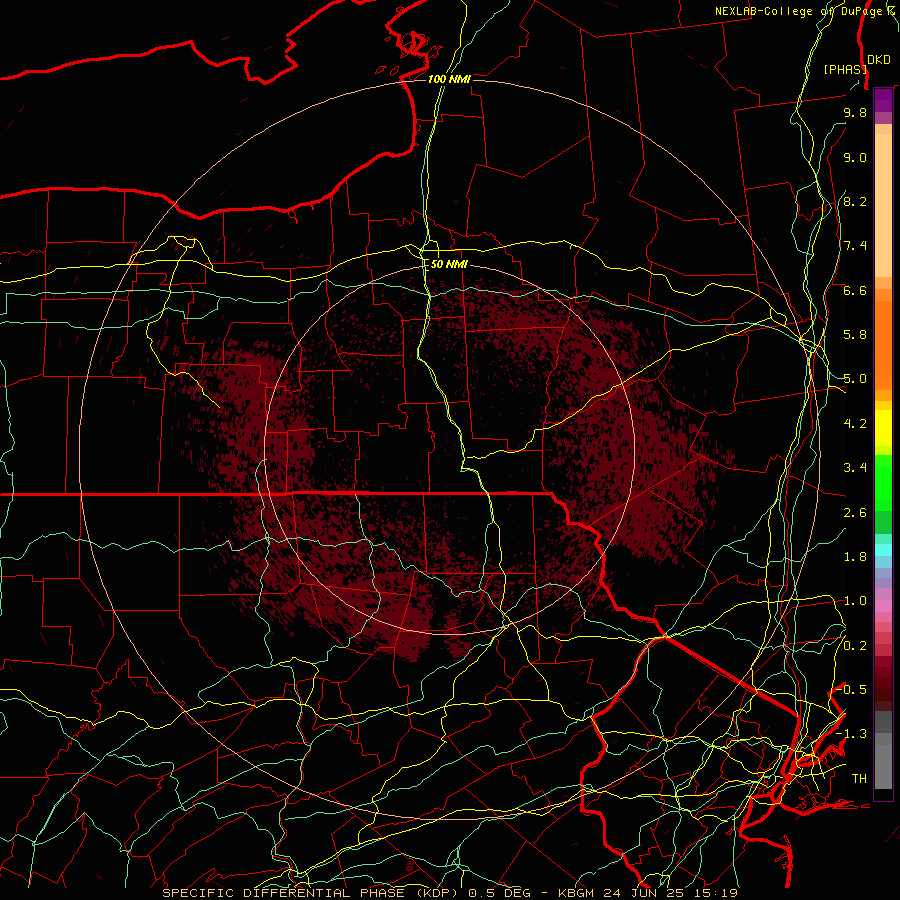Click the 8.2 scale value
The height and width of the screenshot is (900, 900).
855,201
